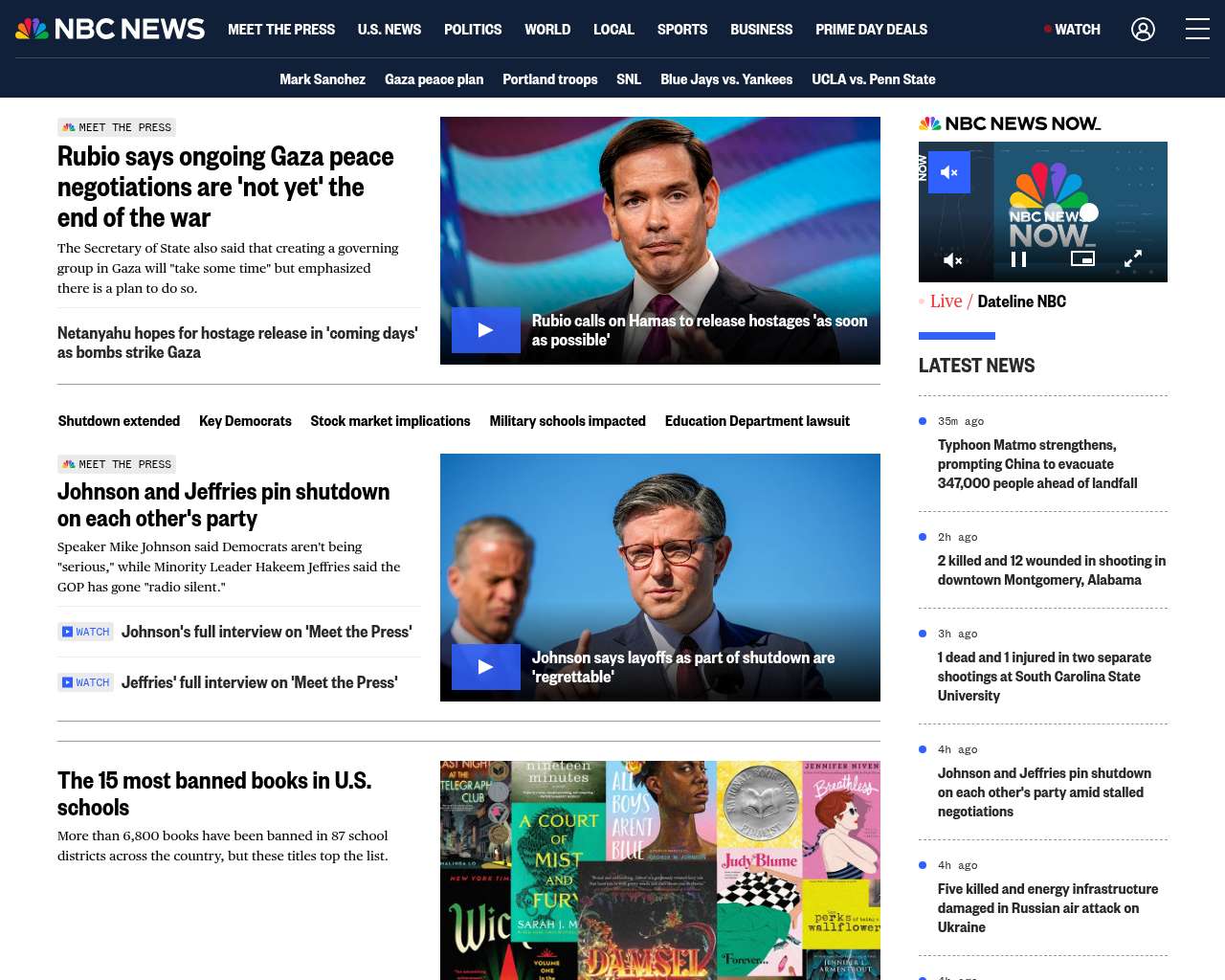Open the Politics section in the top navigation

pyautogui.click(x=472, y=30)
